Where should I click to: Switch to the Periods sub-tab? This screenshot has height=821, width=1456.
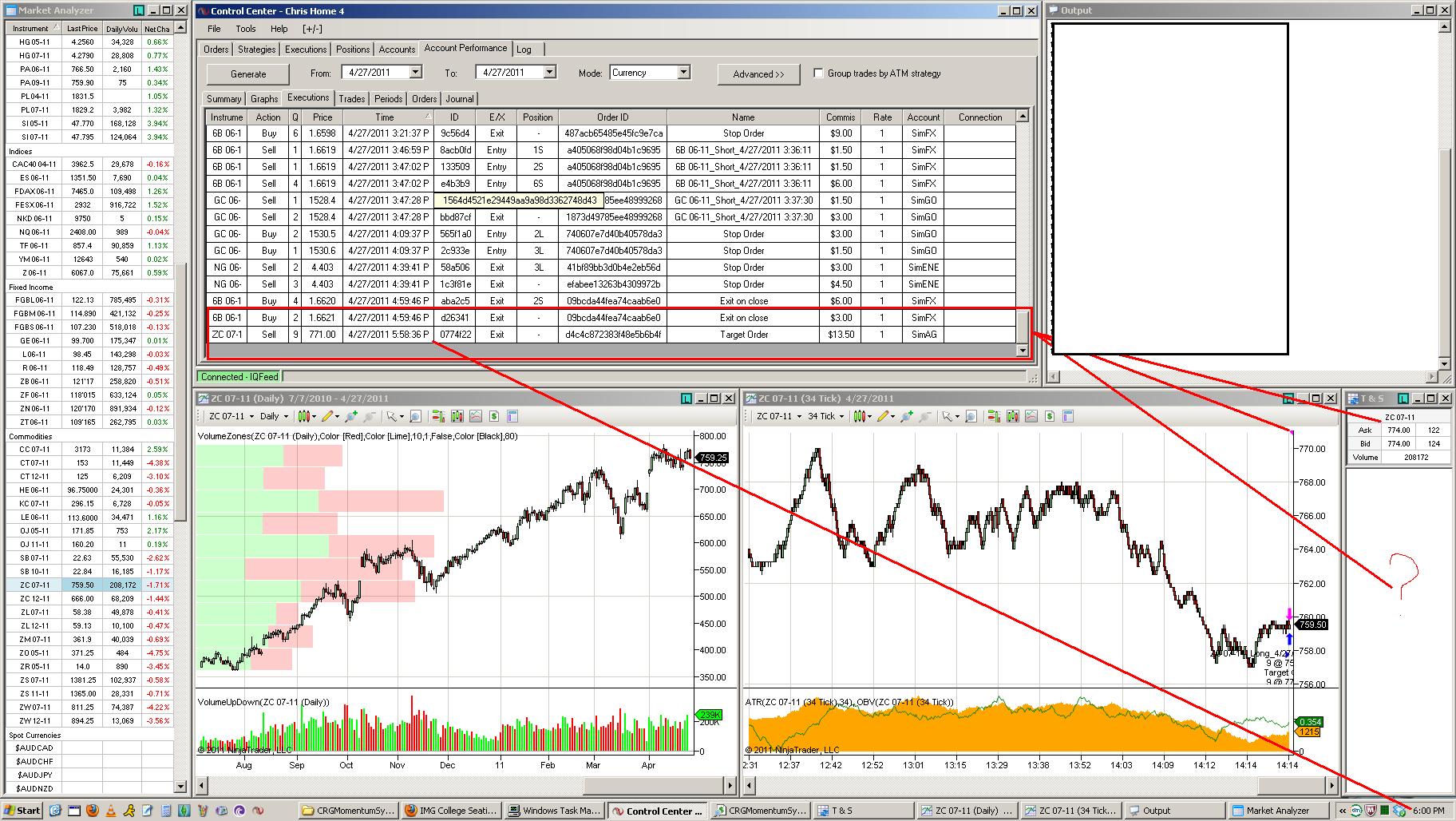(389, 98)
